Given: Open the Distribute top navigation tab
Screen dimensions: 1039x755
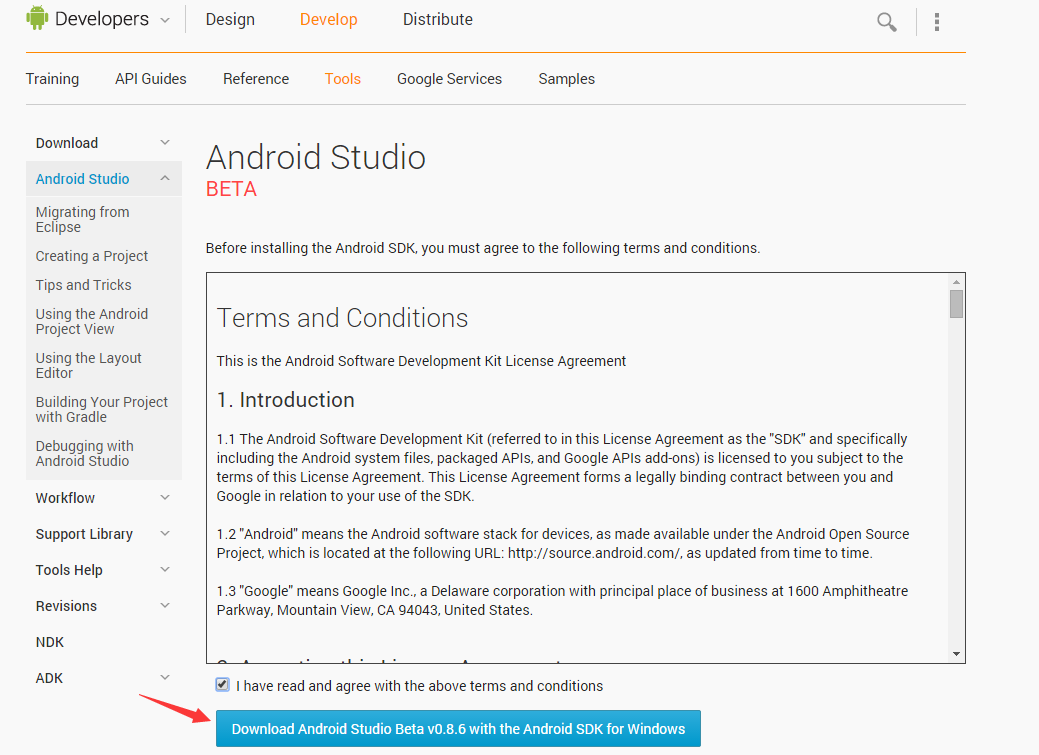Looking at the screenshot, I should click(438, 20).
